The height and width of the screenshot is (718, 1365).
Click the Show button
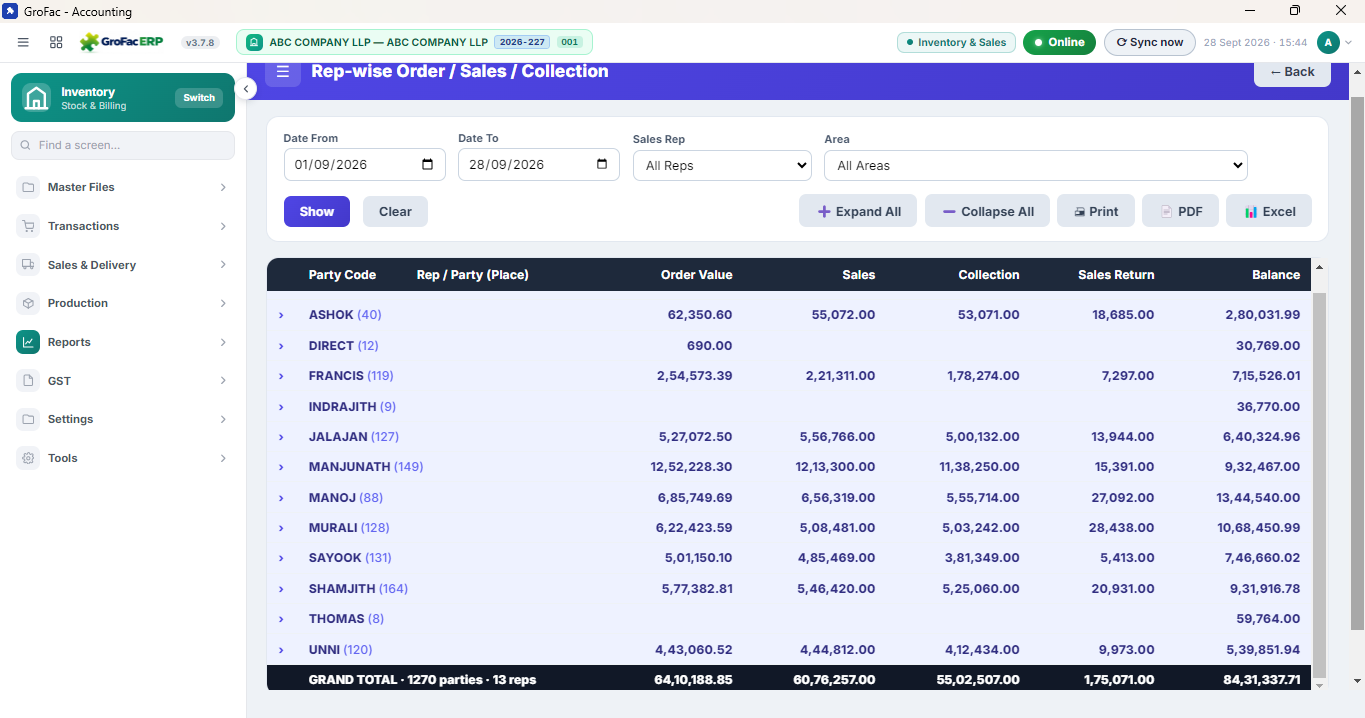point(317,211)
